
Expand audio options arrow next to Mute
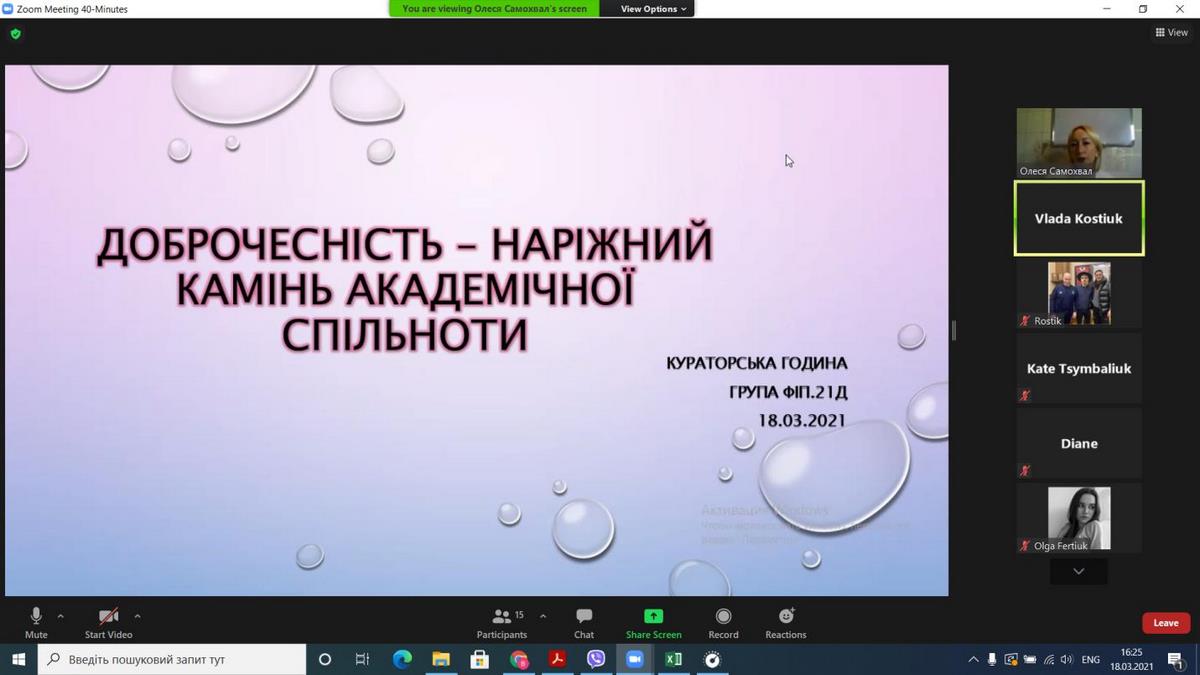click(61, 616)
